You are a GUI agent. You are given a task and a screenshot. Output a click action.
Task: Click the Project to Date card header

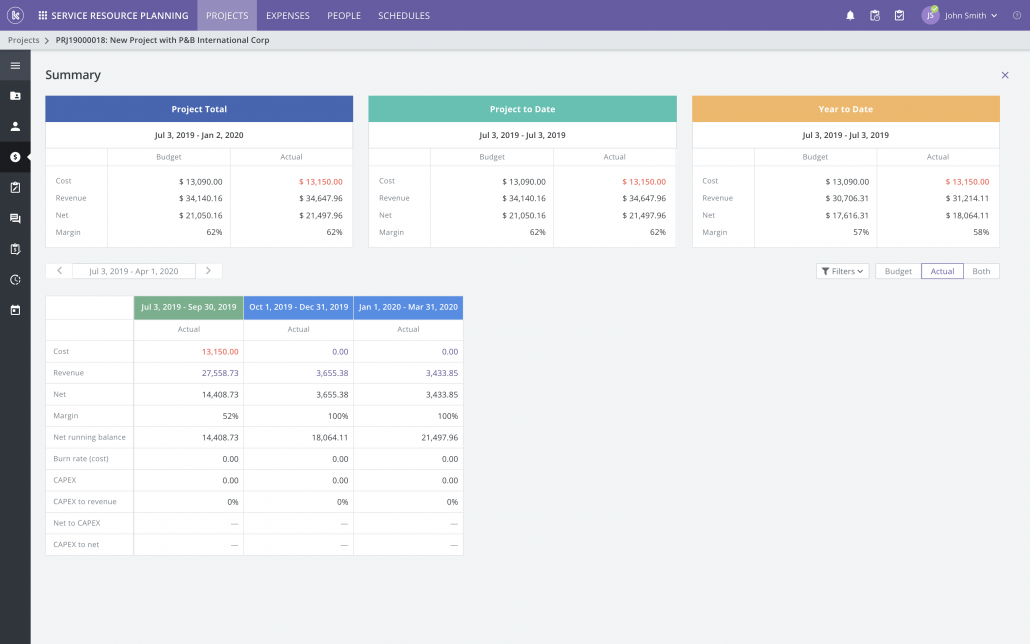522,109
